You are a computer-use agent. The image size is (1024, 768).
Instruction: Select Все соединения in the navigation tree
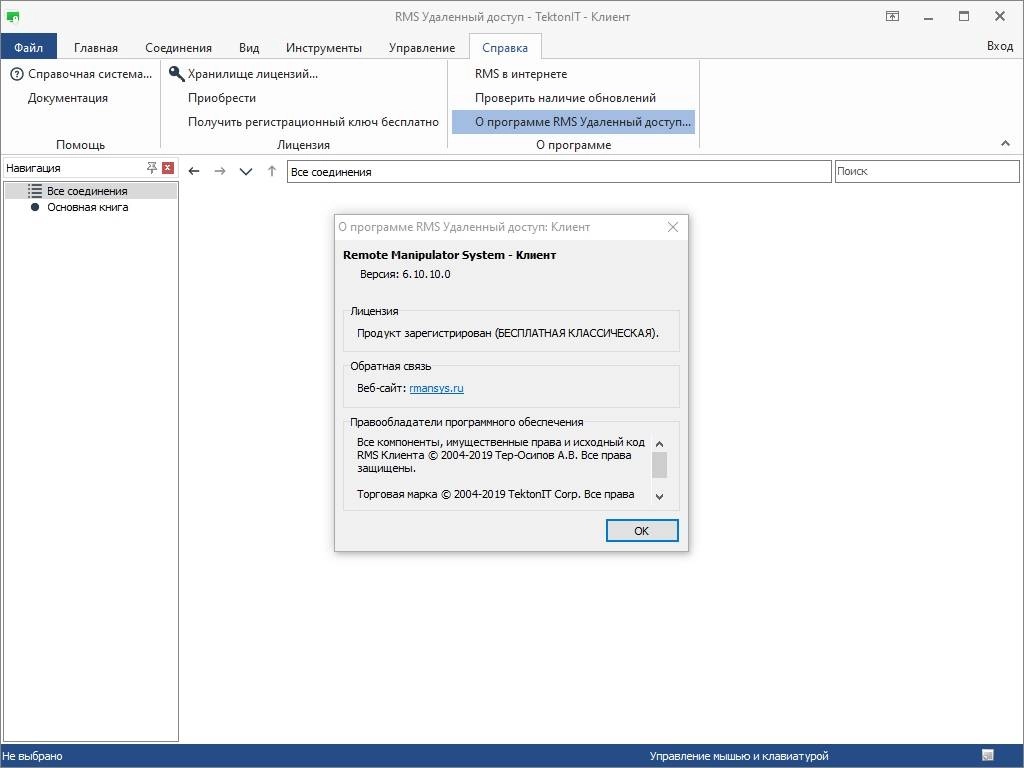pos(91,191)
